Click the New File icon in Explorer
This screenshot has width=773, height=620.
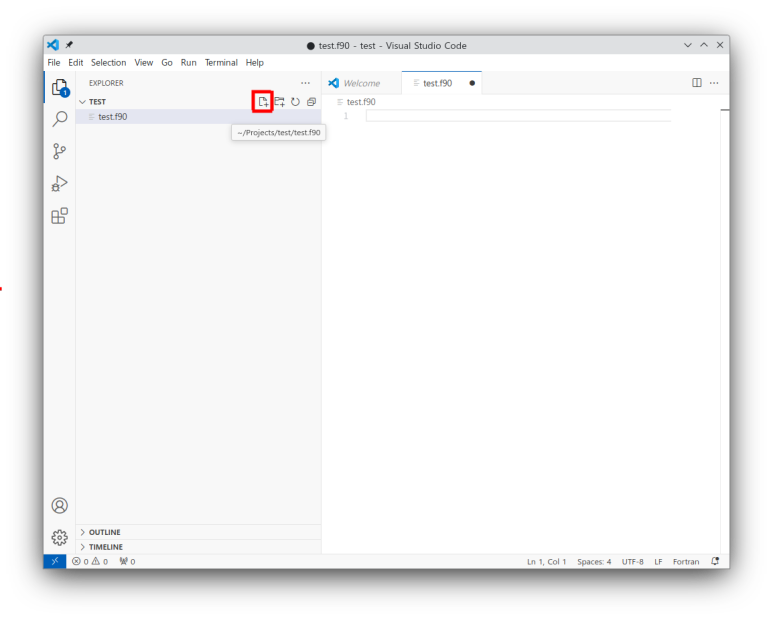pyautogui.click(x=263, y=102)
